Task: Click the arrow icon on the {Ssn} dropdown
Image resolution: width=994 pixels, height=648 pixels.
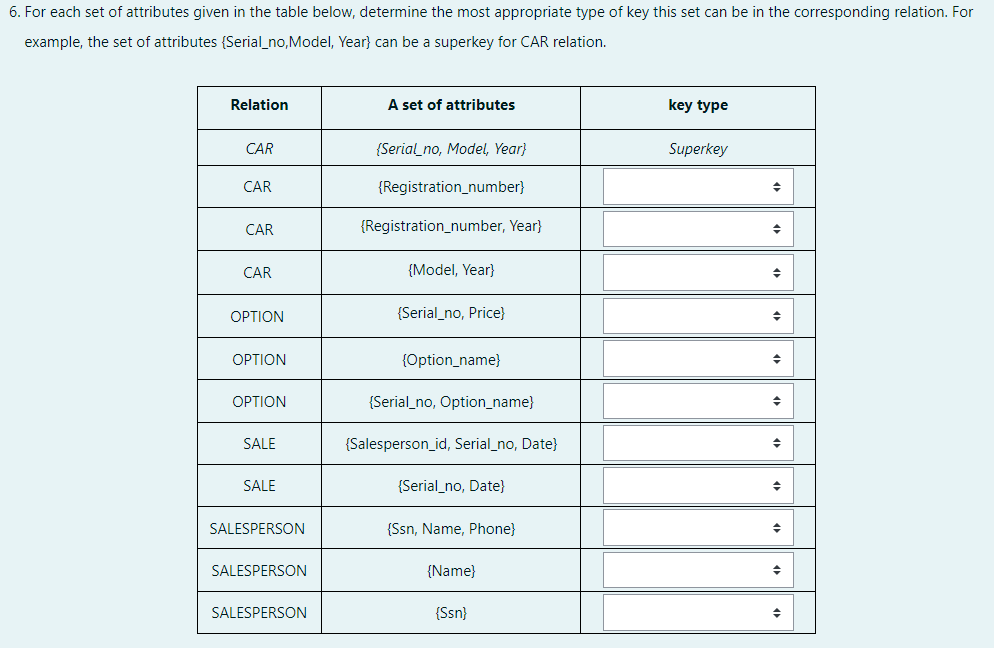Action: point(778,611)
